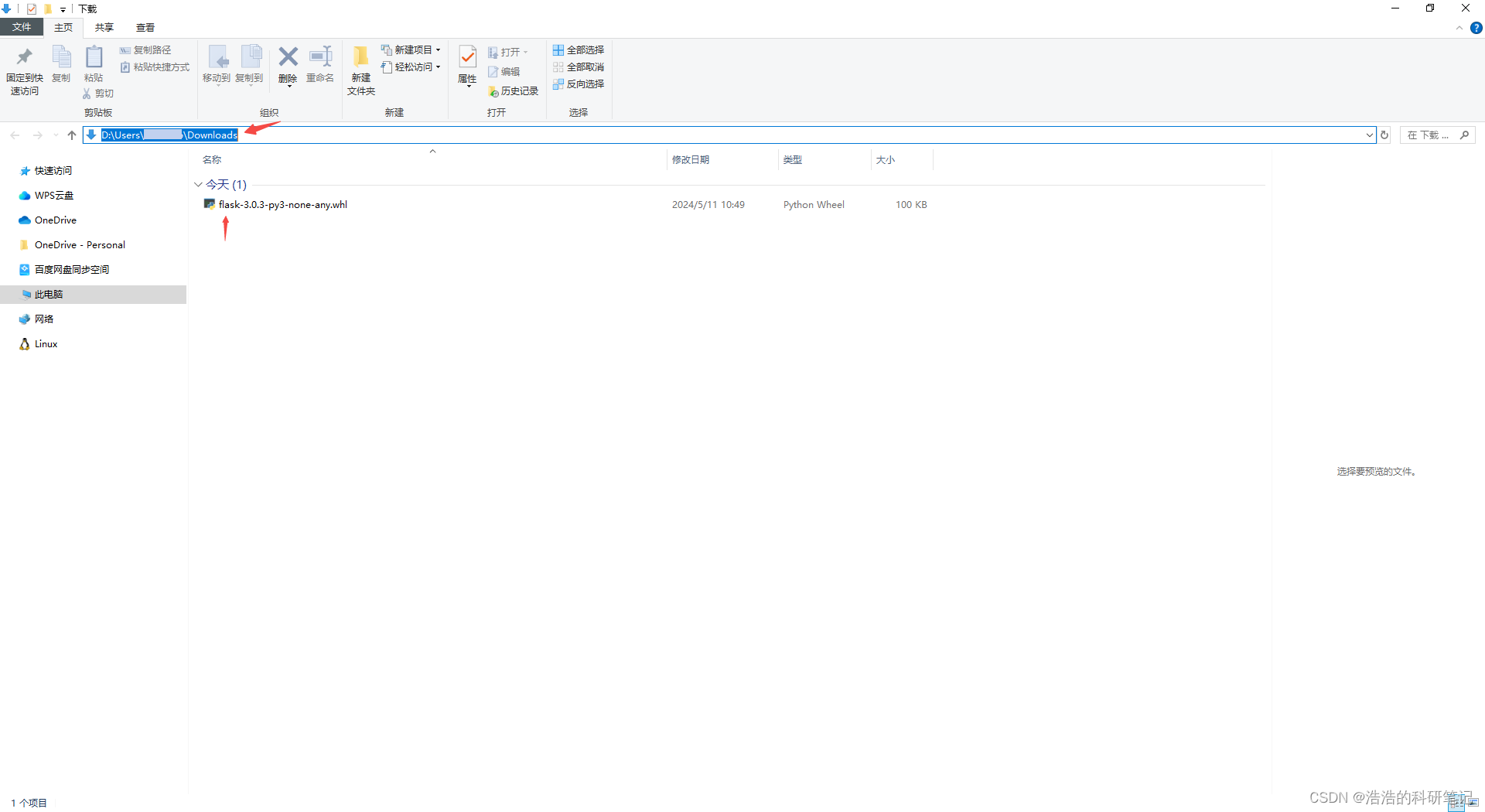1485x812 pixels.
Task: Open WPS云盘 in navigation pane
Action: click(x=53, y=196)
